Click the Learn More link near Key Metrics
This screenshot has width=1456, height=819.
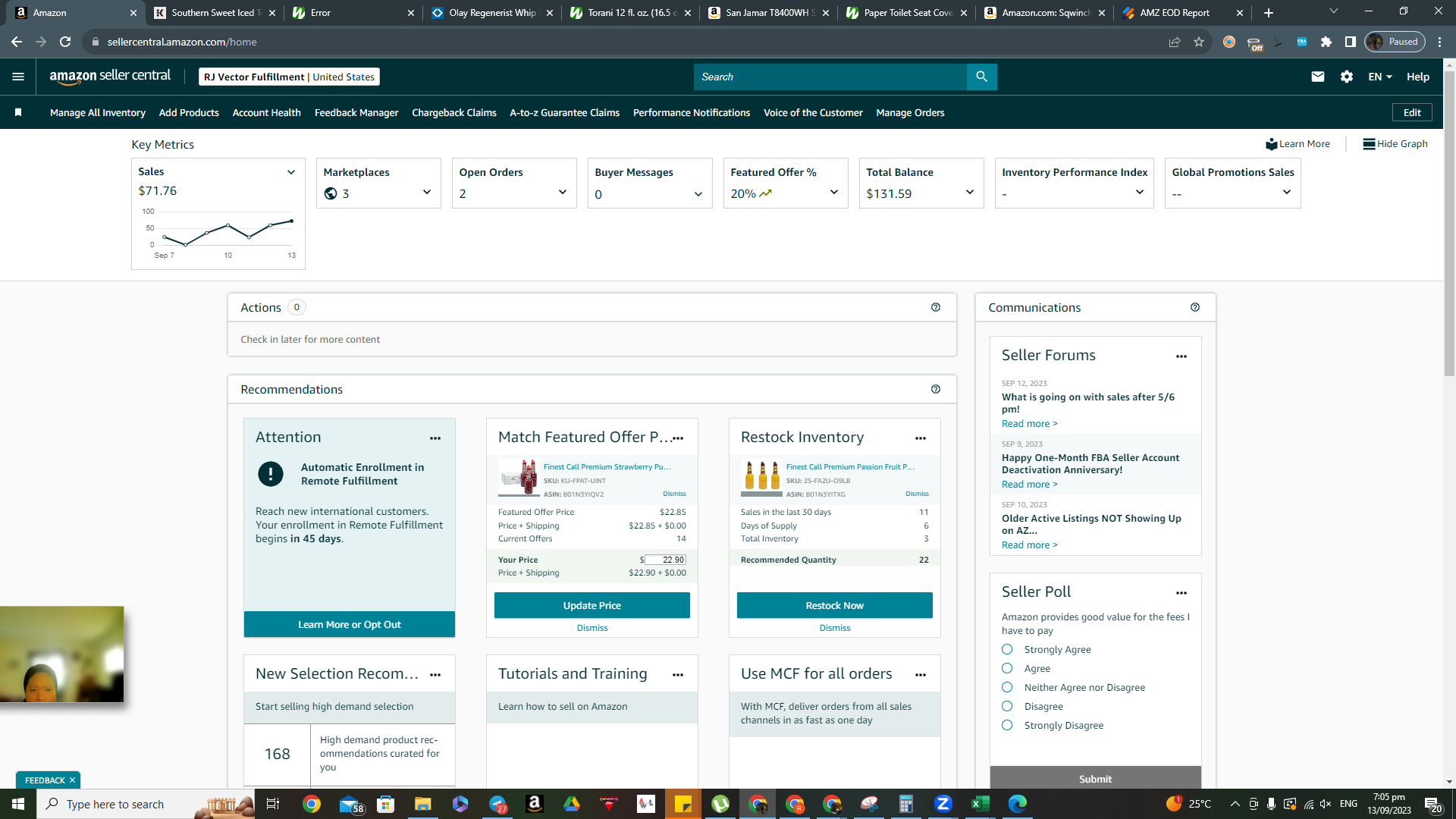tap(1298, 144)
